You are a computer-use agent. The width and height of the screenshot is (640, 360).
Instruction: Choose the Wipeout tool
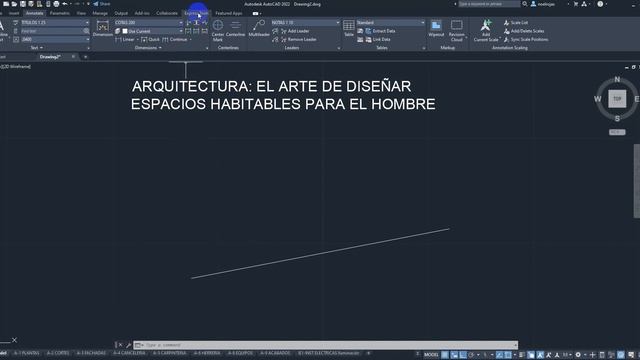[436, 29]
